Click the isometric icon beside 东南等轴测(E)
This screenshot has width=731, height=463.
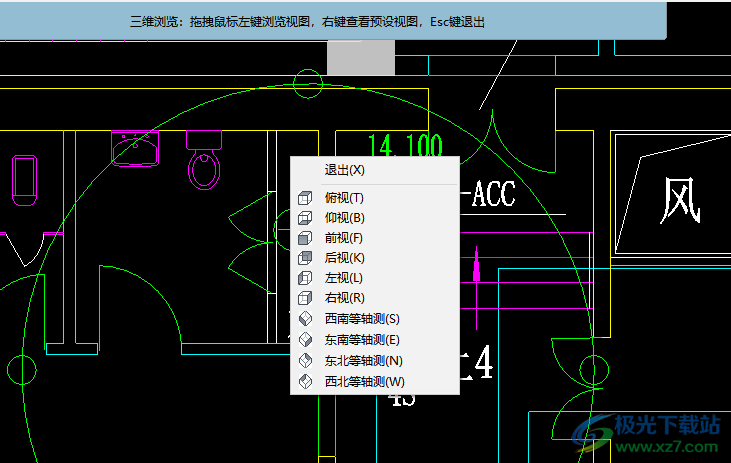point(305,340)
